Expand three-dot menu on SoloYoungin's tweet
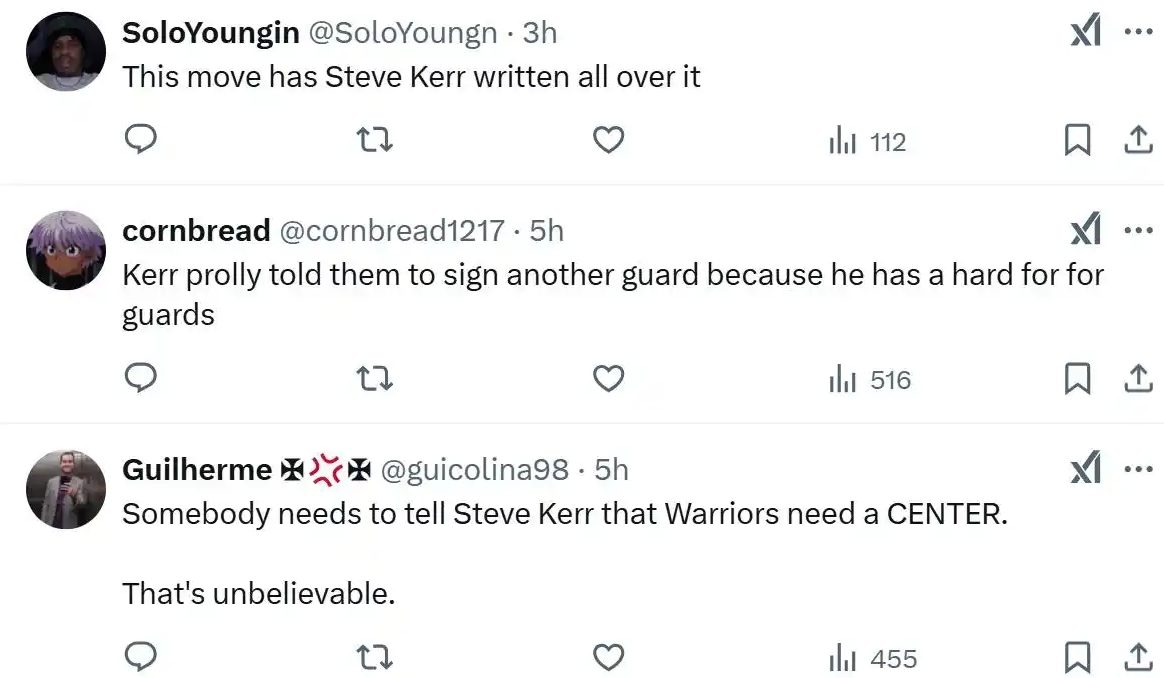 (x=1138, y=33)
